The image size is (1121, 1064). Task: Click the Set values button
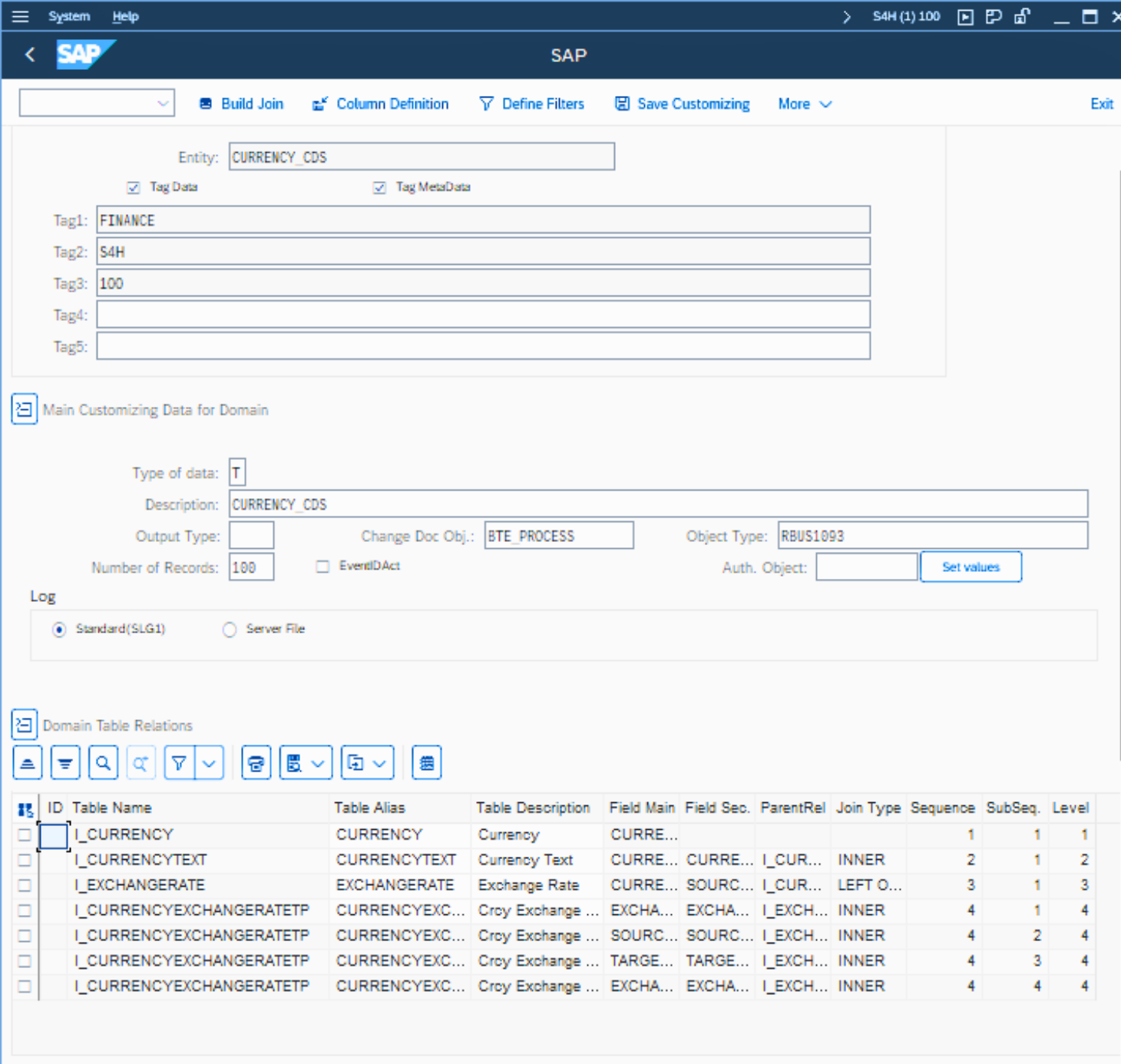click(971, 567)
